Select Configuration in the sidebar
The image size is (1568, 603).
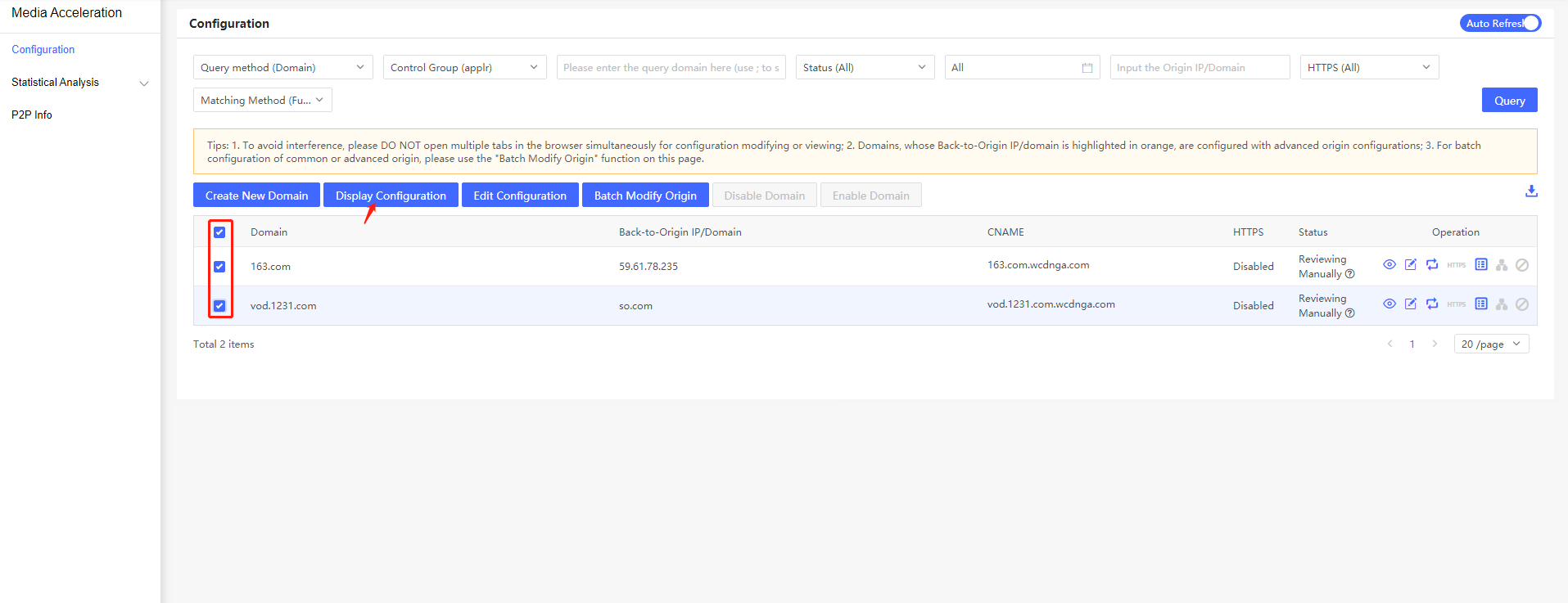click(x=43, y=49)
